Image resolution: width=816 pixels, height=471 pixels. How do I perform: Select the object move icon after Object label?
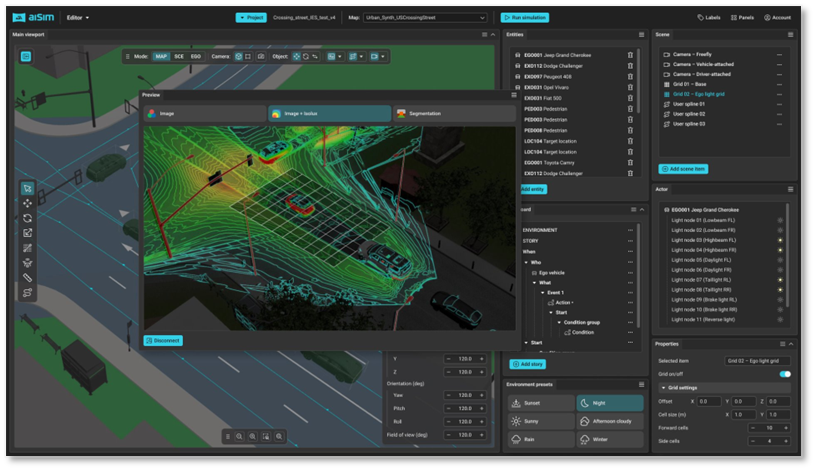point(296,57)
